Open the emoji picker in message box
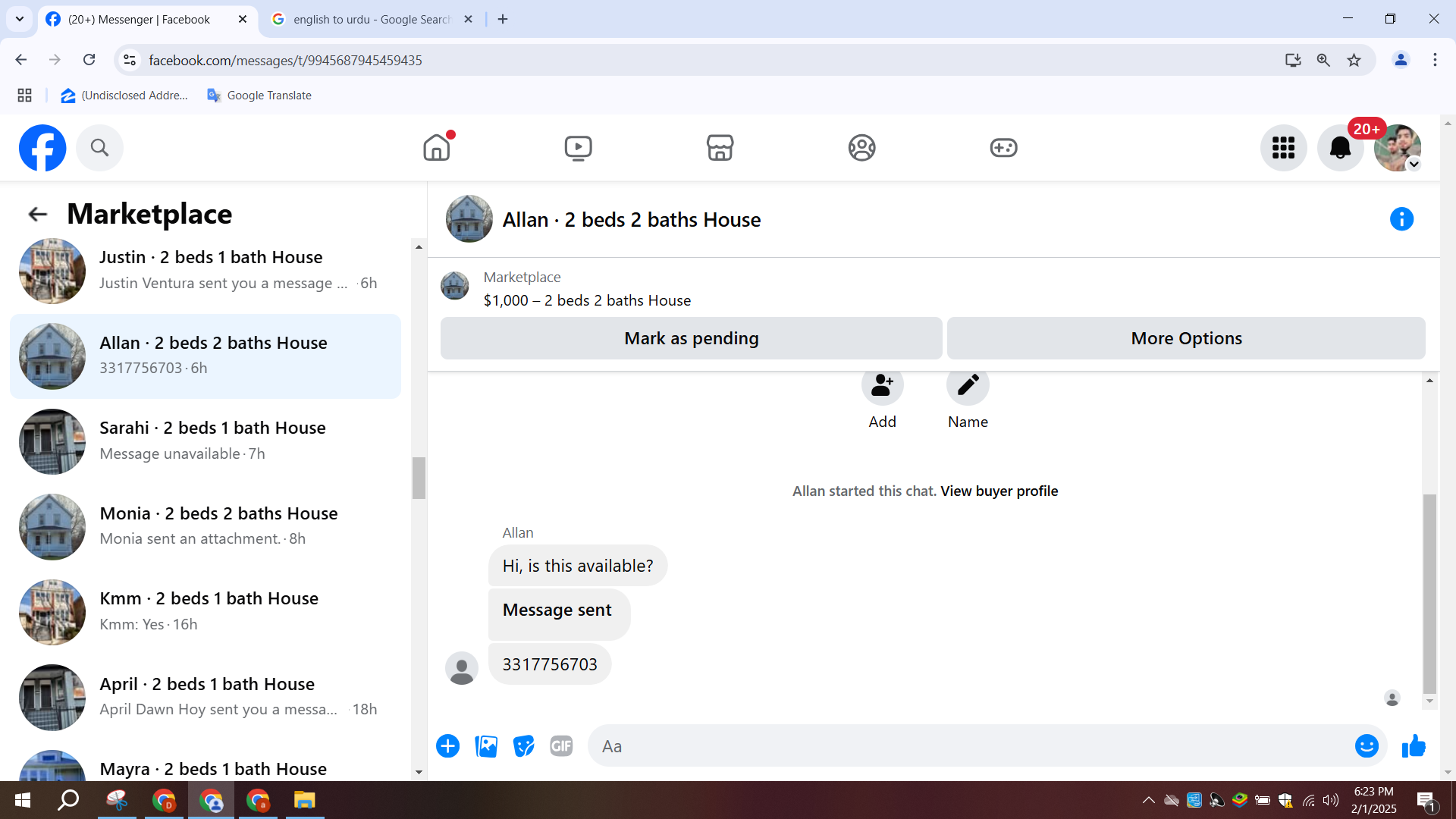1456x819 pixels. 1367,746
